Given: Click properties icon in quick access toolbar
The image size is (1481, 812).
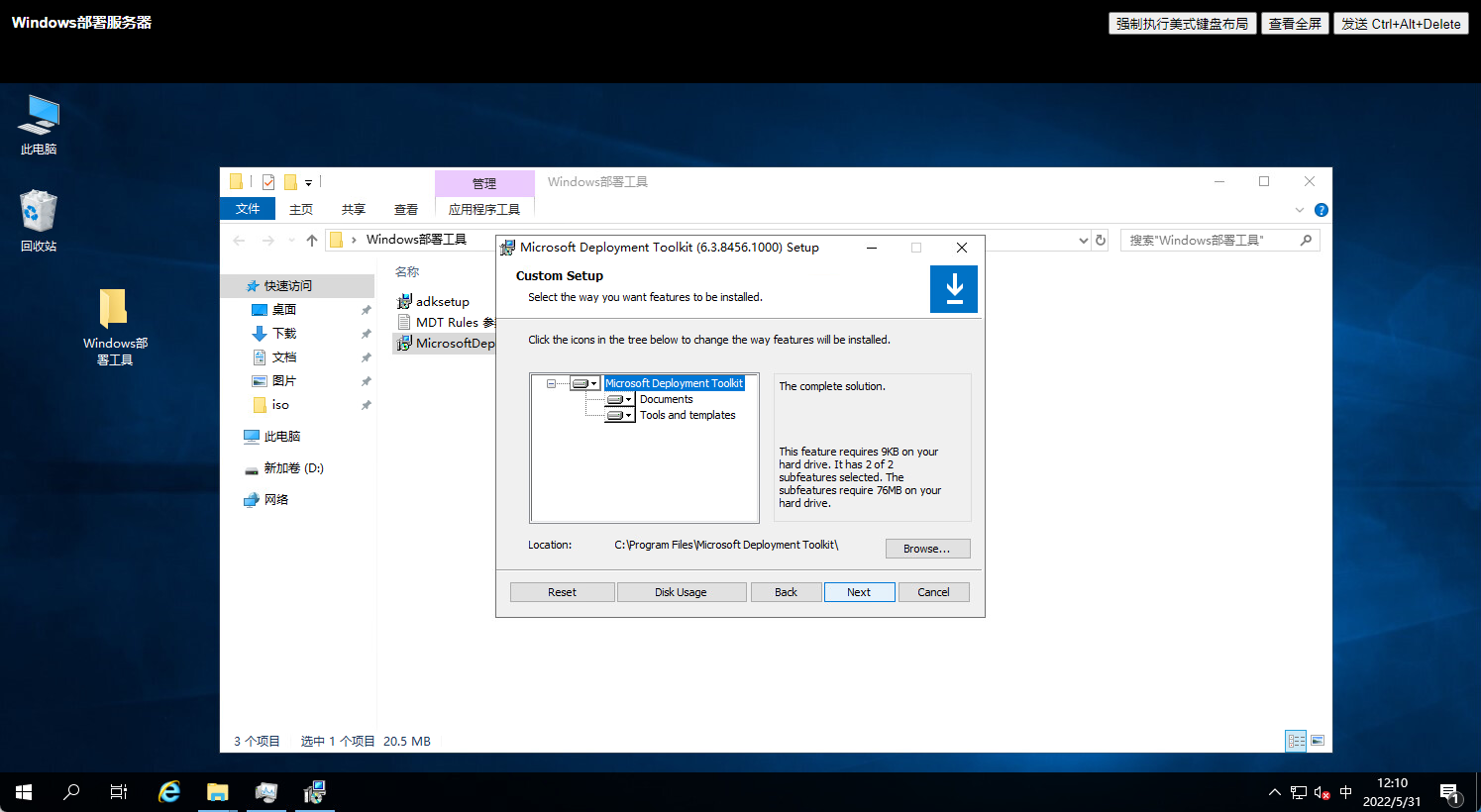Looking at the screenshot, I should 268,182.
